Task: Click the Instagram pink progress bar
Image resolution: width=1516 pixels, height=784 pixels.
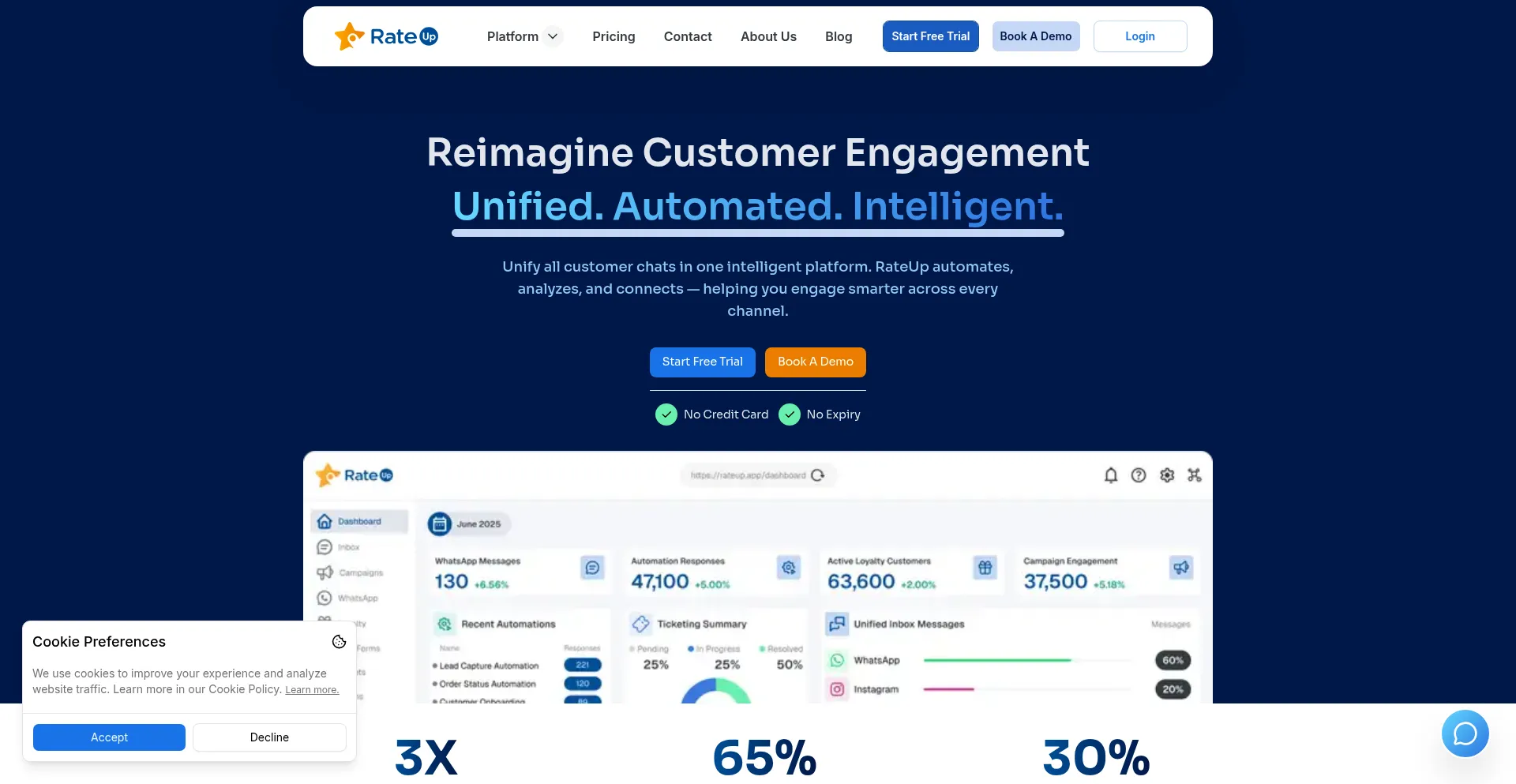Action: pyautogui.click(x=949, y=689)
